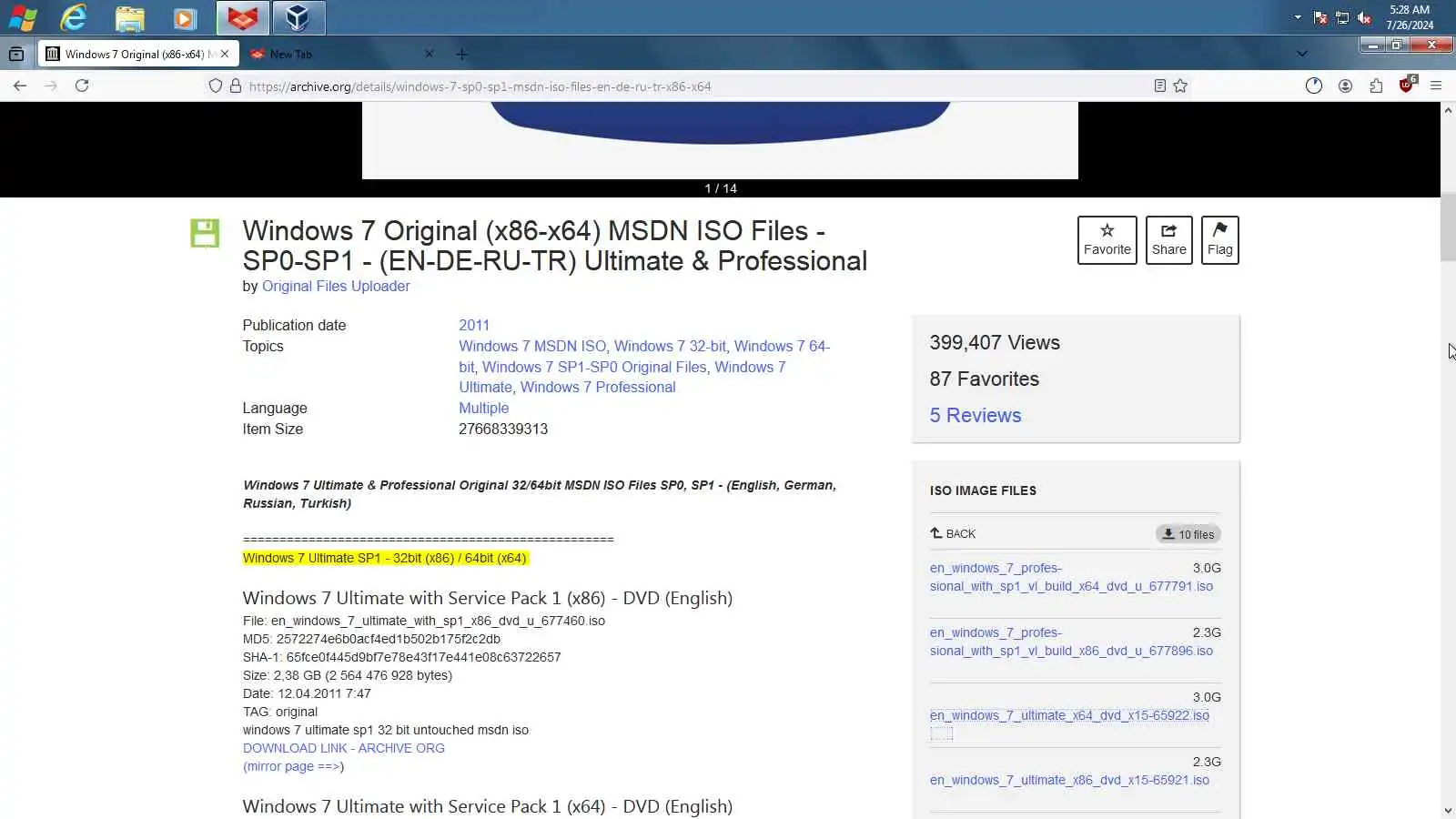Viewport: 1456px width, 819px height.
Task: Close the Windows 7 Original tab
Action: [225, 54]
